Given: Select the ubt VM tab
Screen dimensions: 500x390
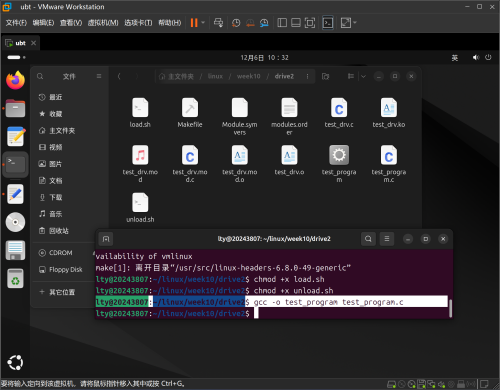Looking at the screenshot, I should pyautogui.click(x=20, y=43).
